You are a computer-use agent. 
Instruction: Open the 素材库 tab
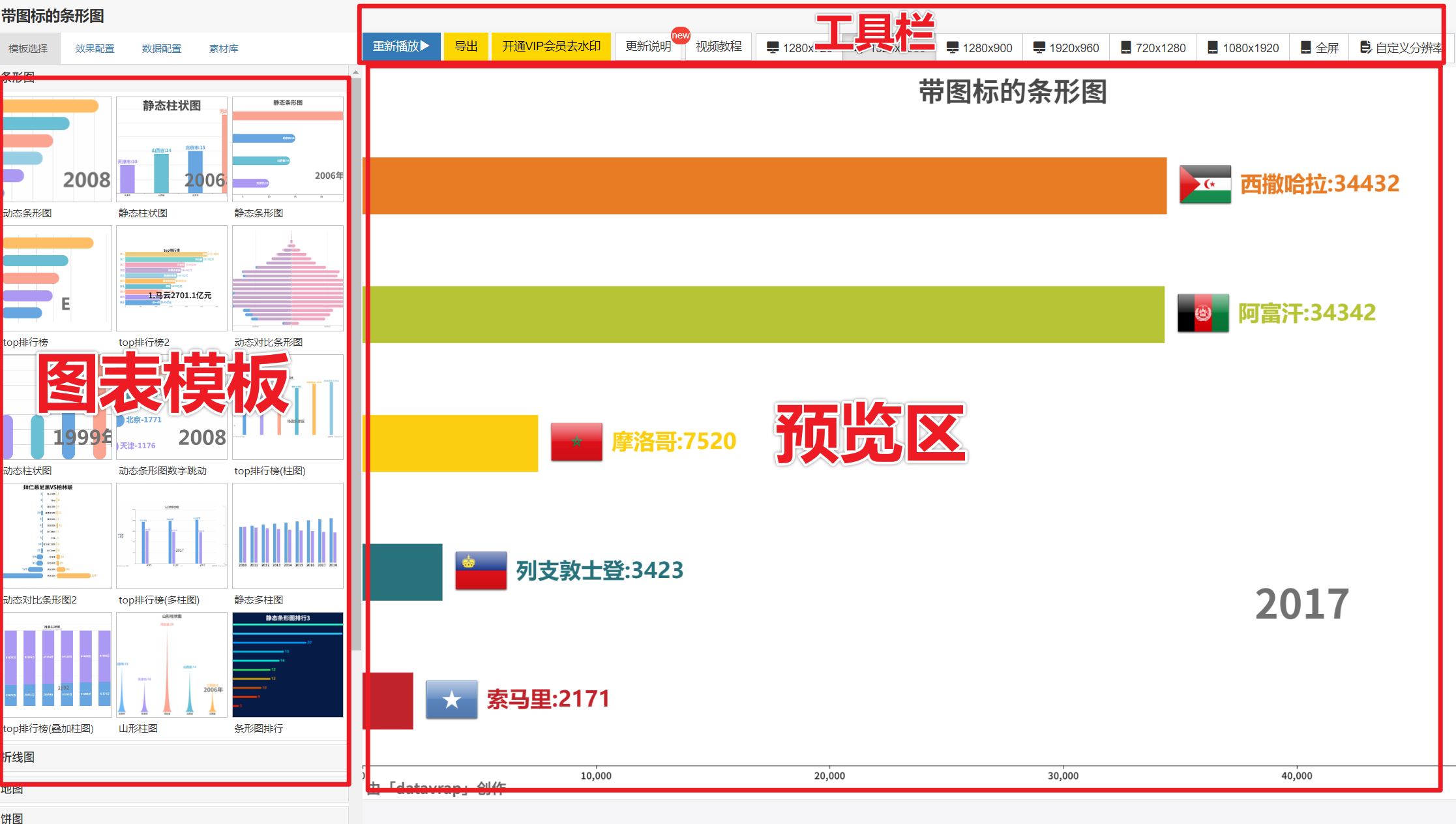[x=223, y=49]
